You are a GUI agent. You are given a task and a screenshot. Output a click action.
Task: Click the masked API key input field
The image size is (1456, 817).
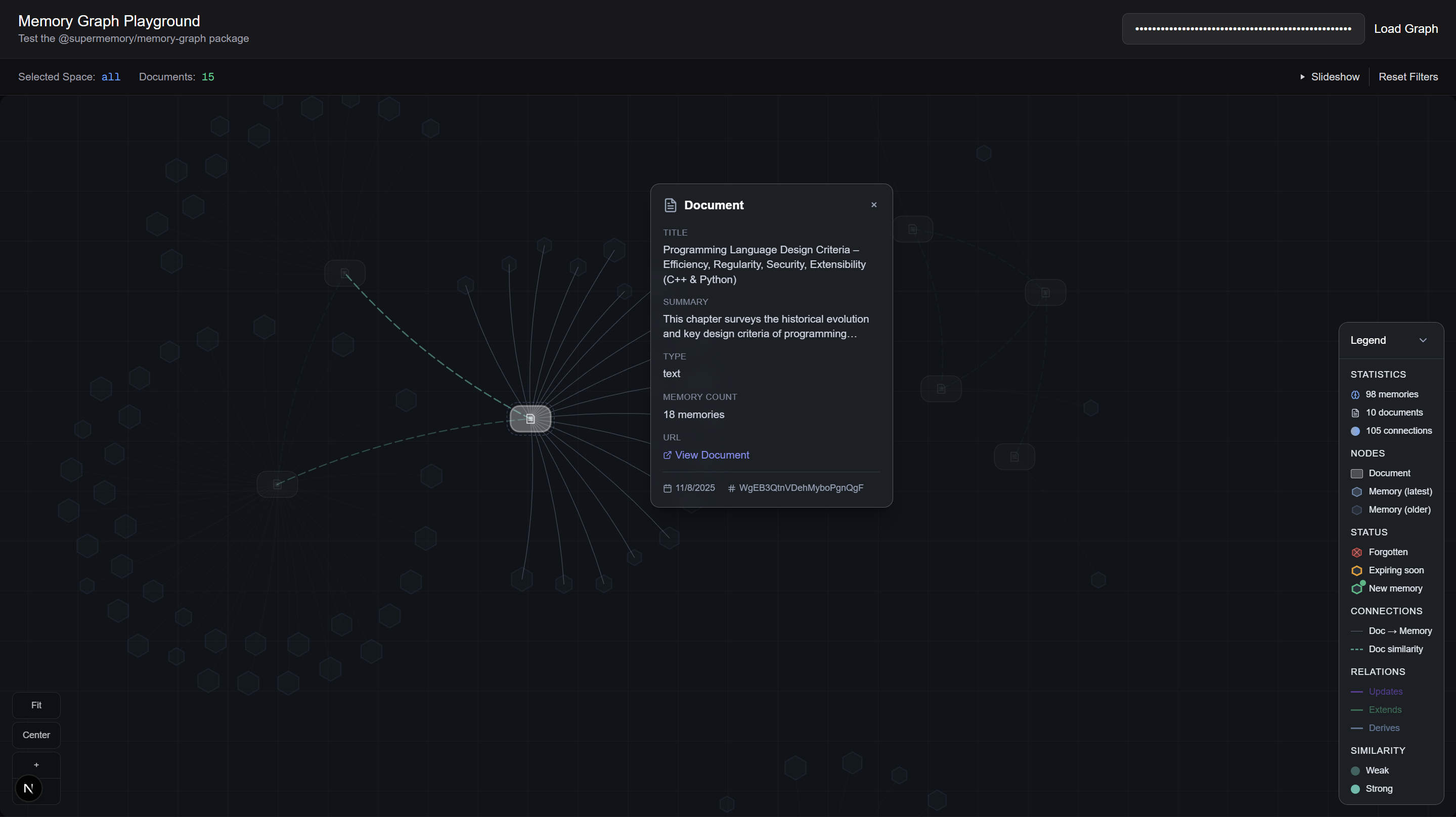tap(1243, 29)
